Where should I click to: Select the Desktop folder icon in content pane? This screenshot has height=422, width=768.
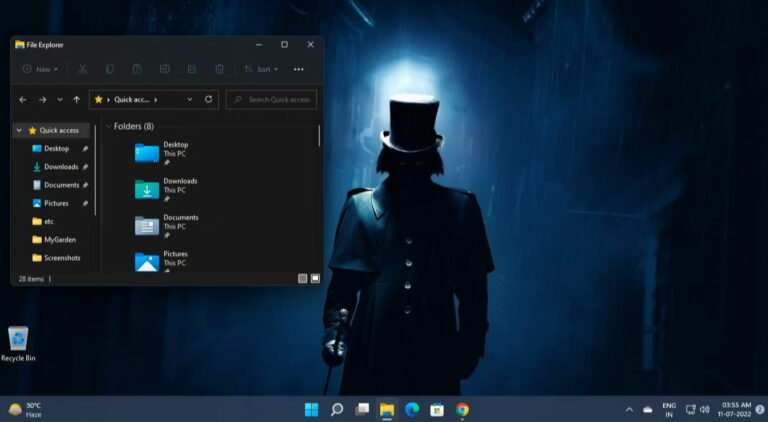(147, 153)
